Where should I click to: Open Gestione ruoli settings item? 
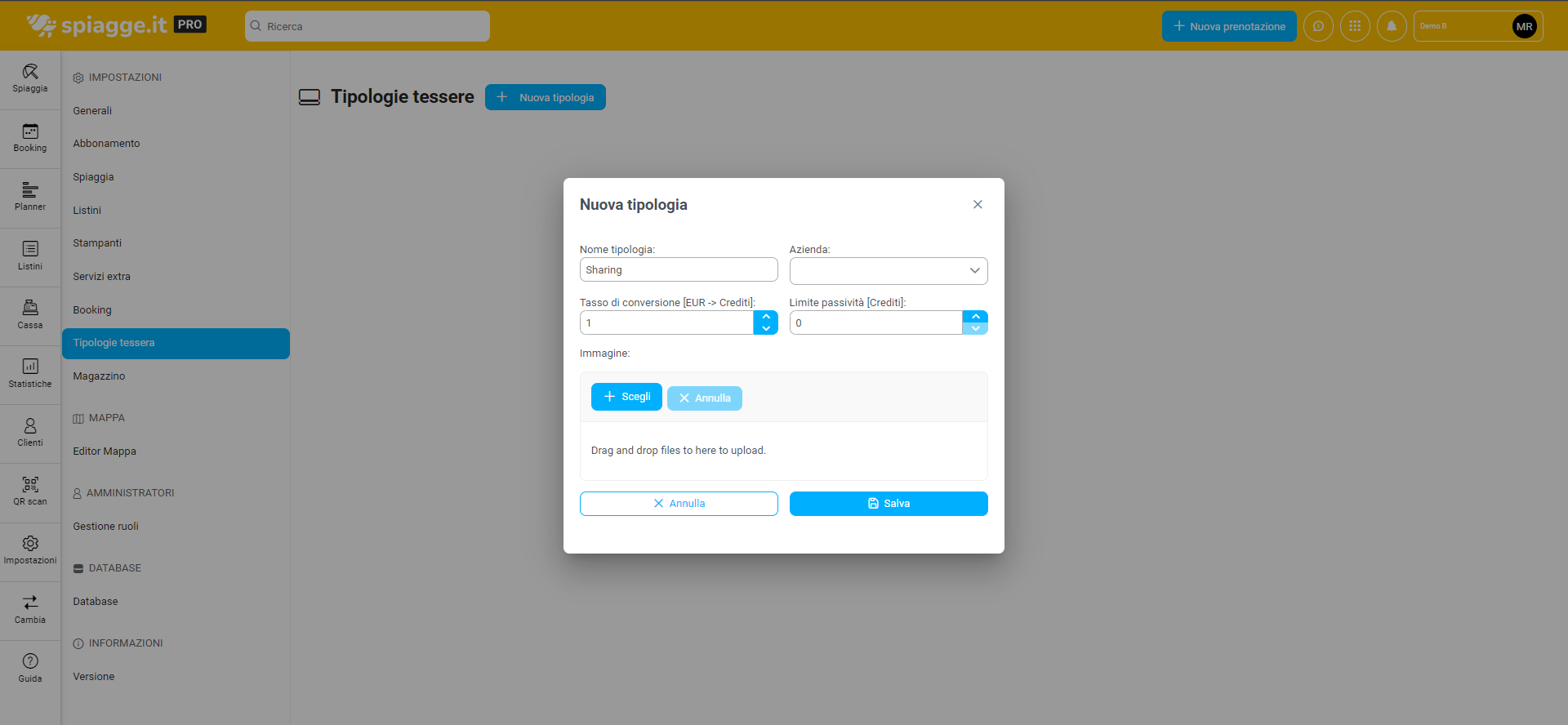tap(105, 527)
